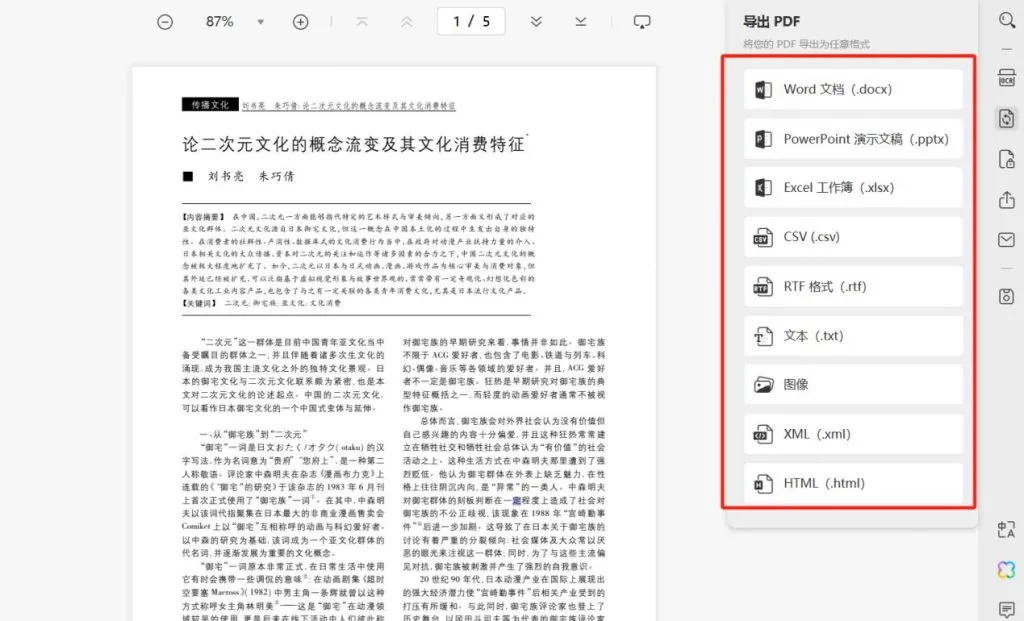
Task: Start slideshow presentation mode
Action: coord(642,22)
